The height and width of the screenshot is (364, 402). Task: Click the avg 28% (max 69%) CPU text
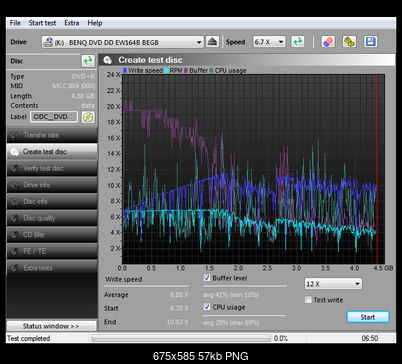coord(231,323)
